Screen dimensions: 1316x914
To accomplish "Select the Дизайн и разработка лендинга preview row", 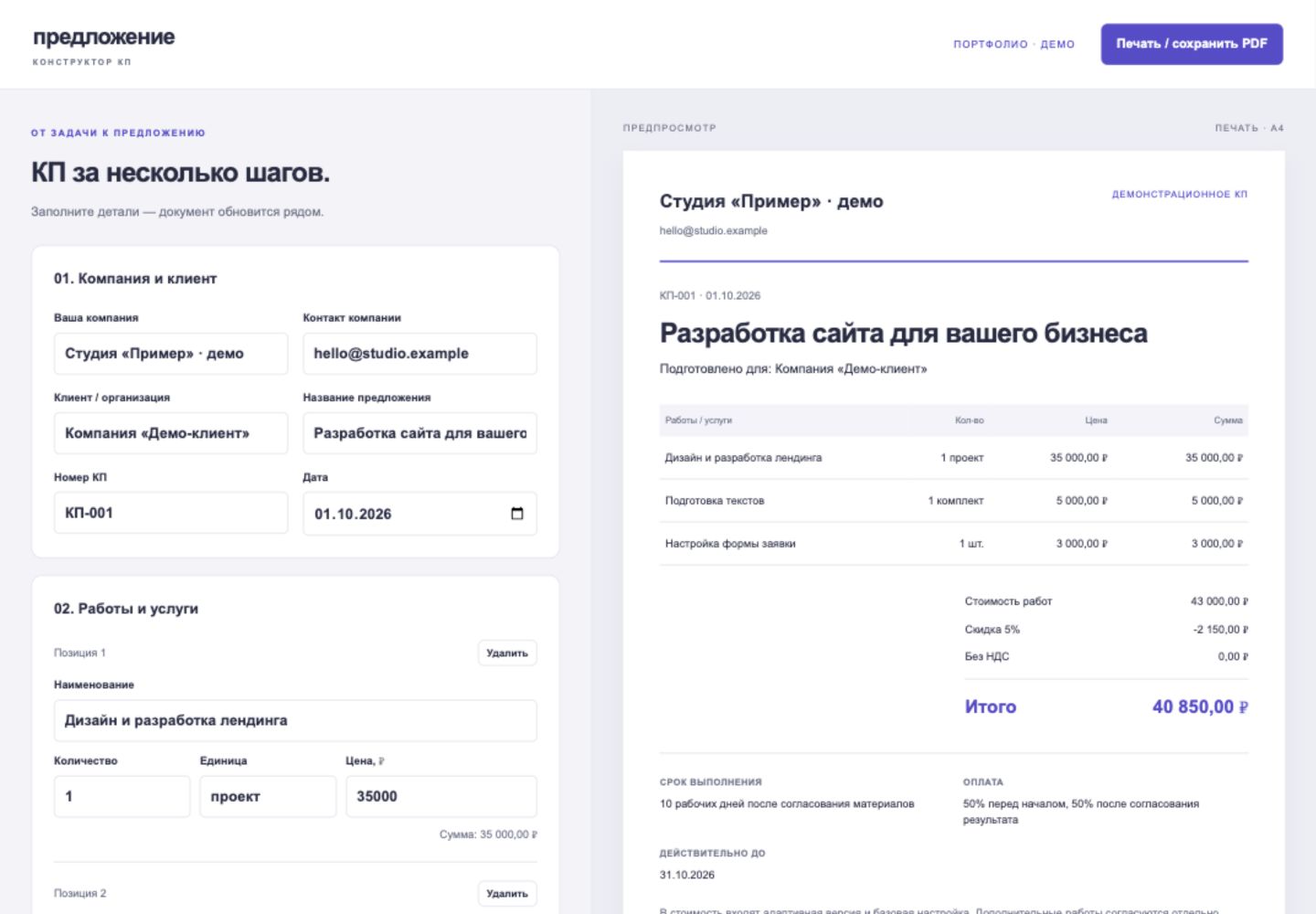I will click(954, 458).
